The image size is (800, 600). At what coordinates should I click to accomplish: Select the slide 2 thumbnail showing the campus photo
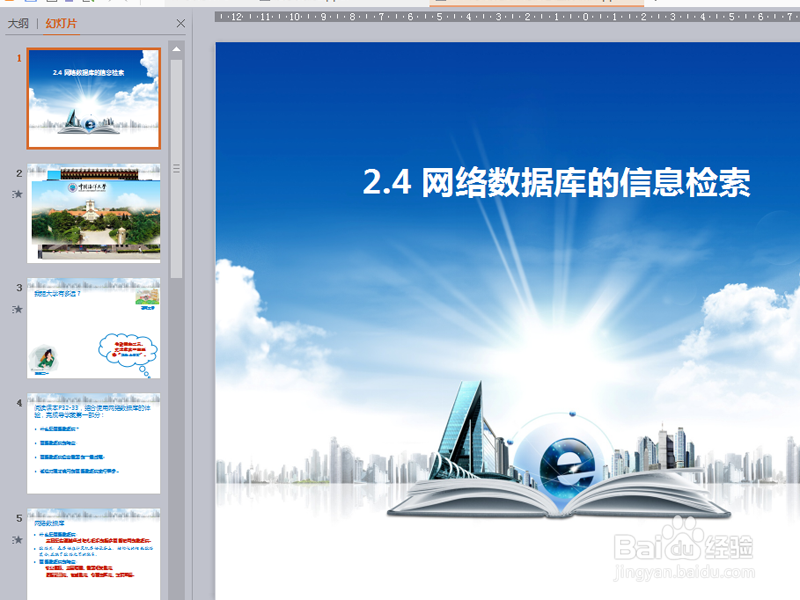[95, 213]
